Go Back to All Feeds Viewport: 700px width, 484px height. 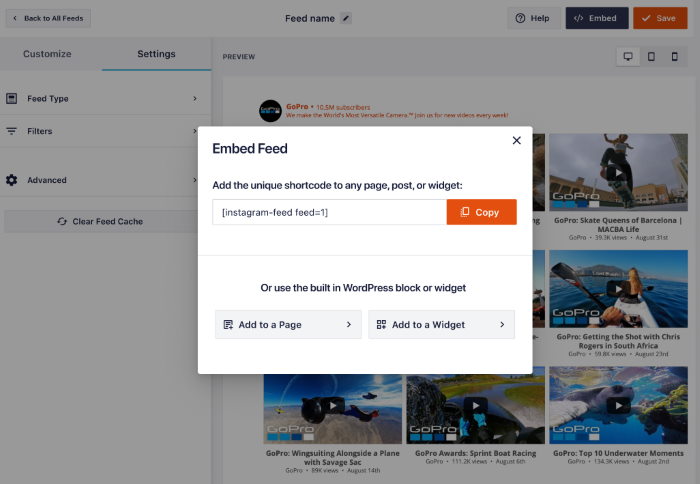click(48, 18)
